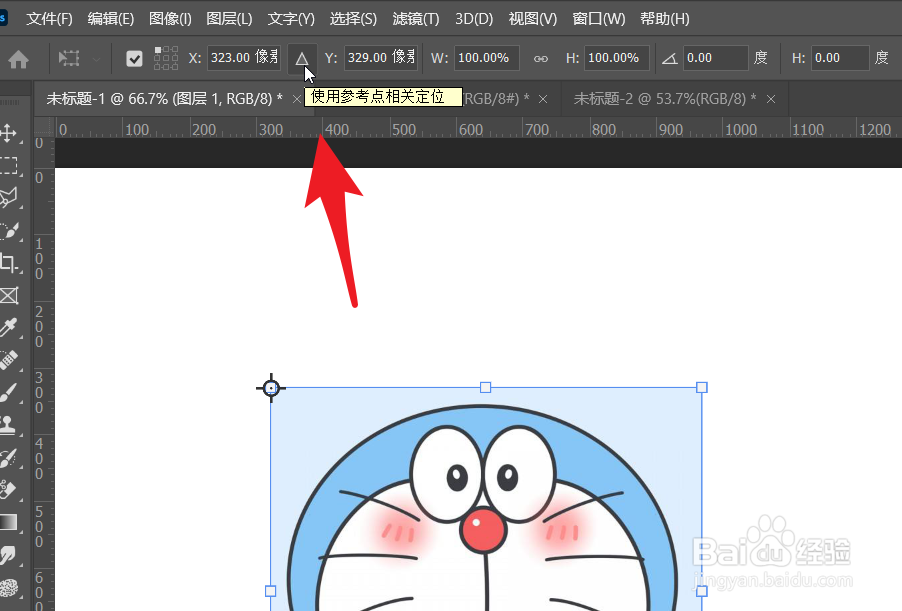Select the Eyedropper tool
Viewport: 902px width, 611px height.
click(9, 328)
